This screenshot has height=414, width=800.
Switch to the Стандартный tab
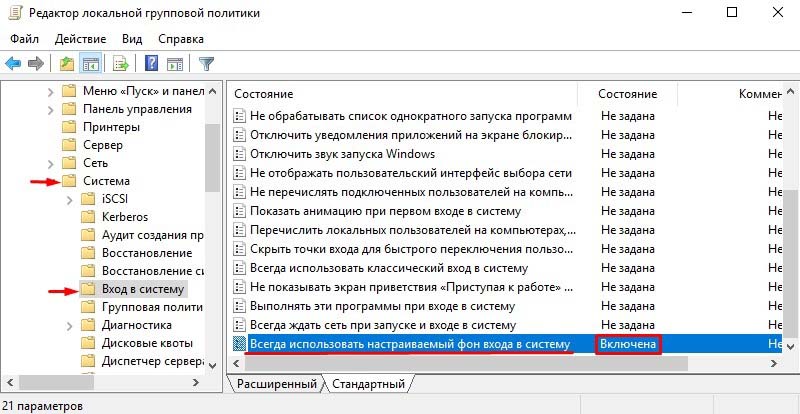click(x=367, y=384)
